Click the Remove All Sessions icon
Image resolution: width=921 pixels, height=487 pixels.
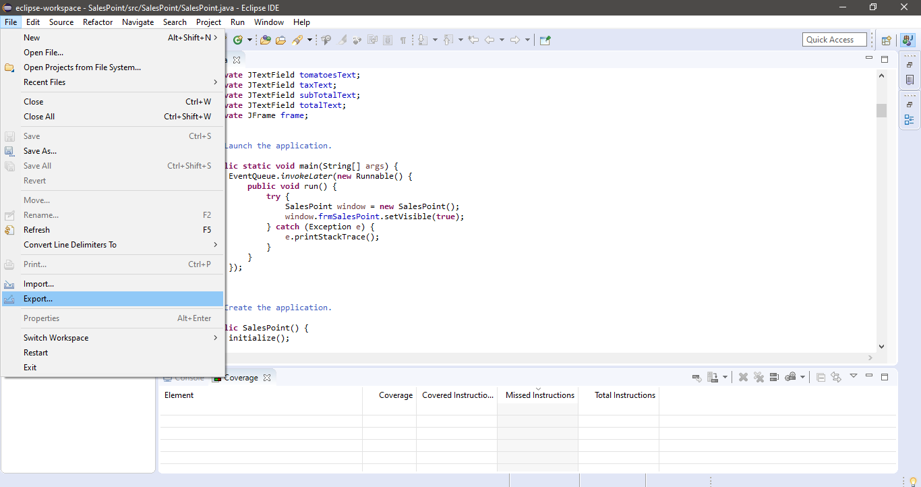pyautogui.click(x=759, y=377)
